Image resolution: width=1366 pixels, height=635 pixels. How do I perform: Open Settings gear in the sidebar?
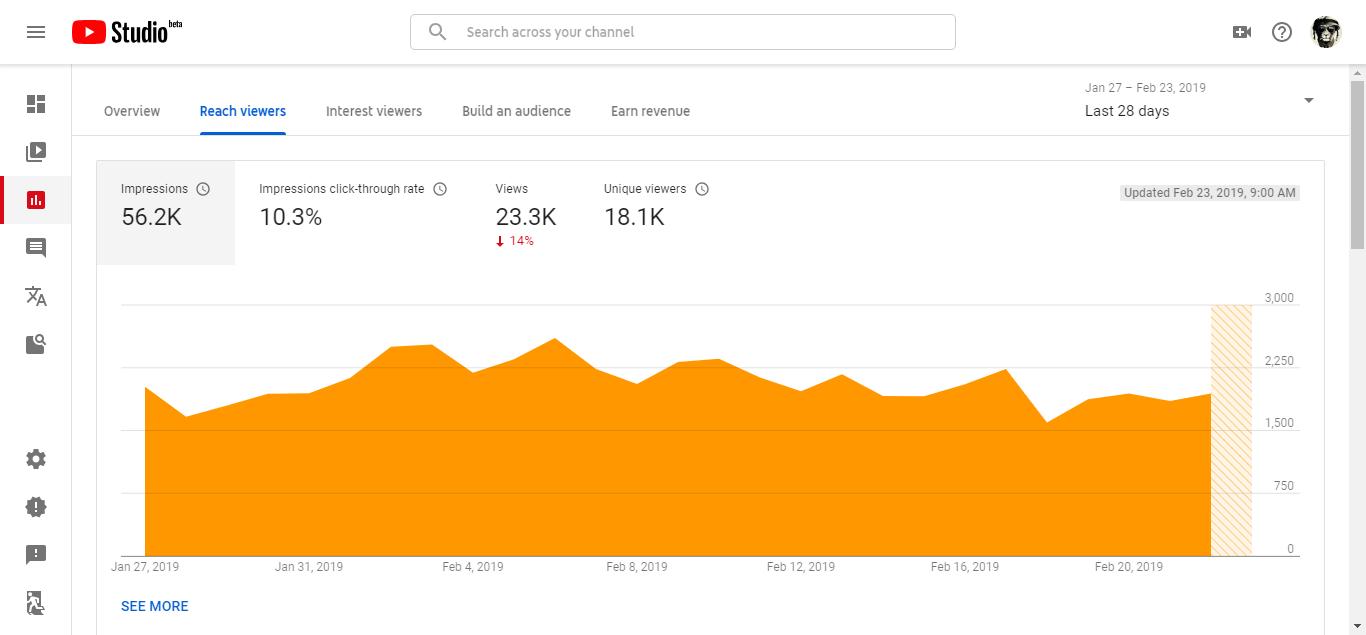coord(36,459)
